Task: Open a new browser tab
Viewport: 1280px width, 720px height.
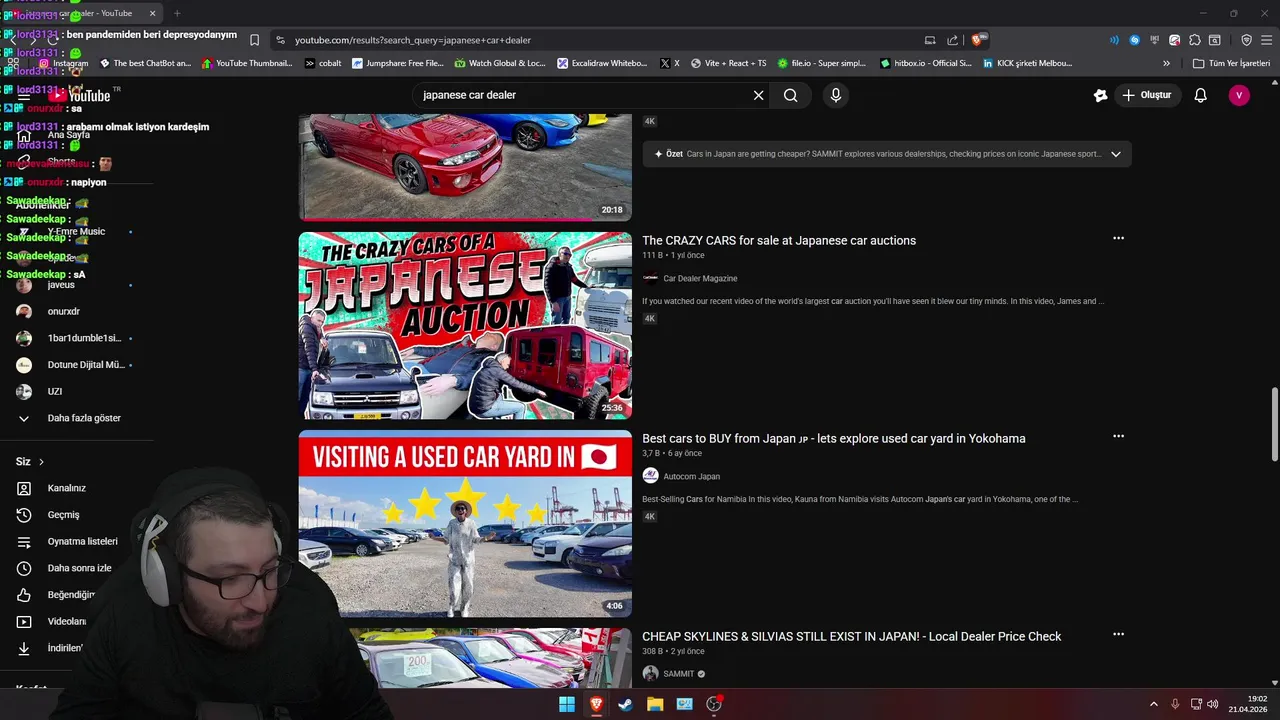Action: (x=177, y=13)
